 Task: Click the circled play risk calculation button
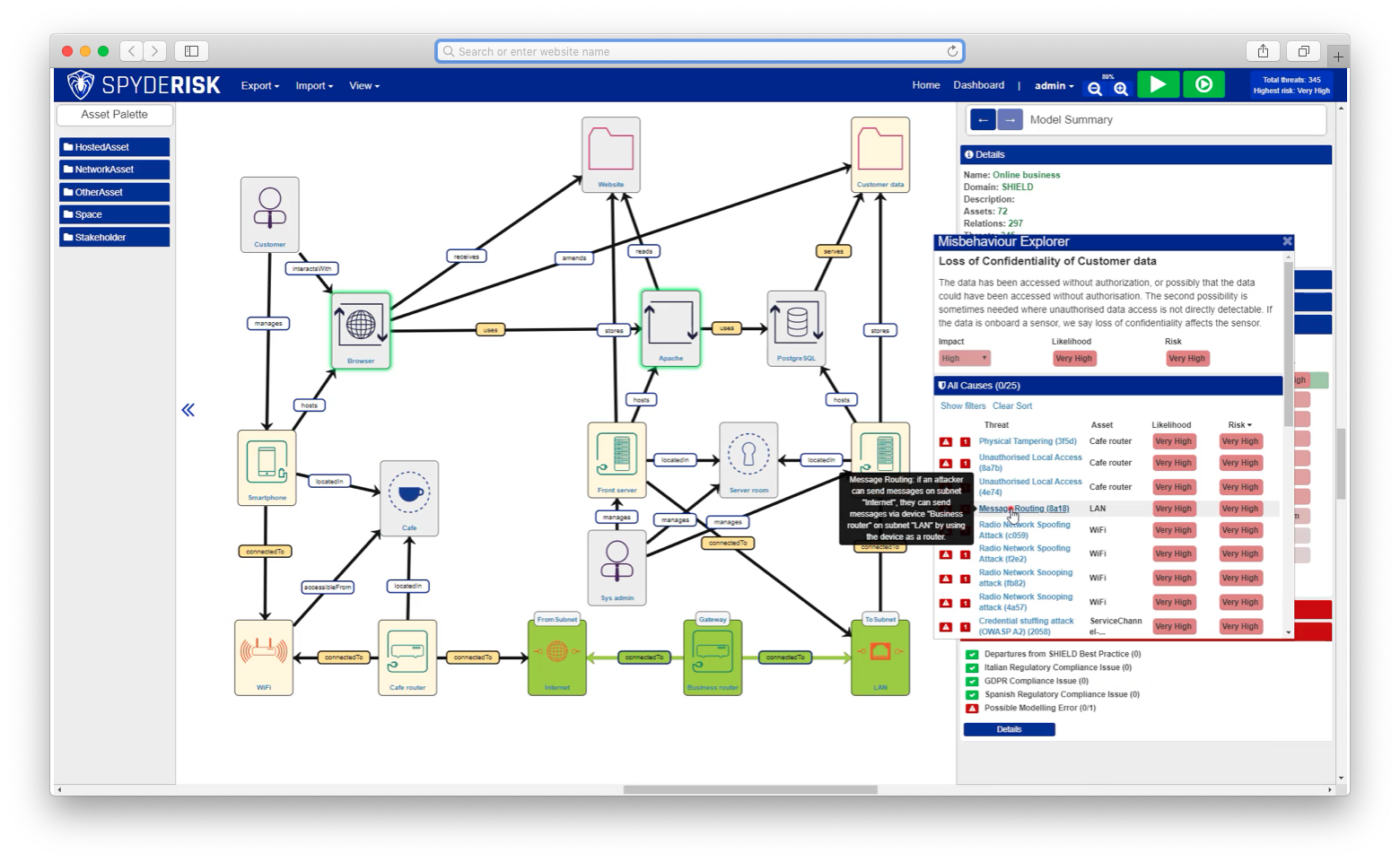click(x=1203, y=84)
